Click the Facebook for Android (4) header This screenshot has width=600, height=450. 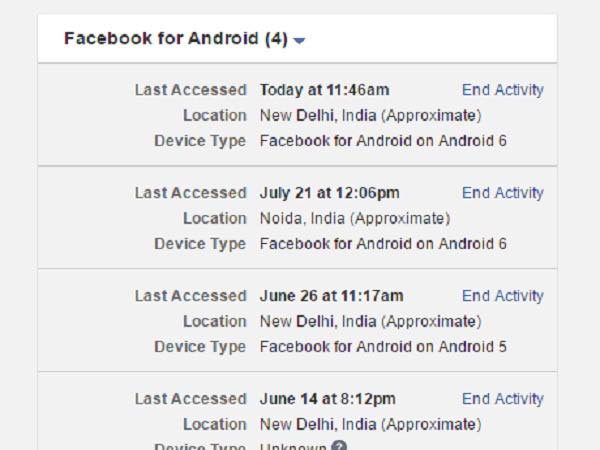[x=175, y=39]
